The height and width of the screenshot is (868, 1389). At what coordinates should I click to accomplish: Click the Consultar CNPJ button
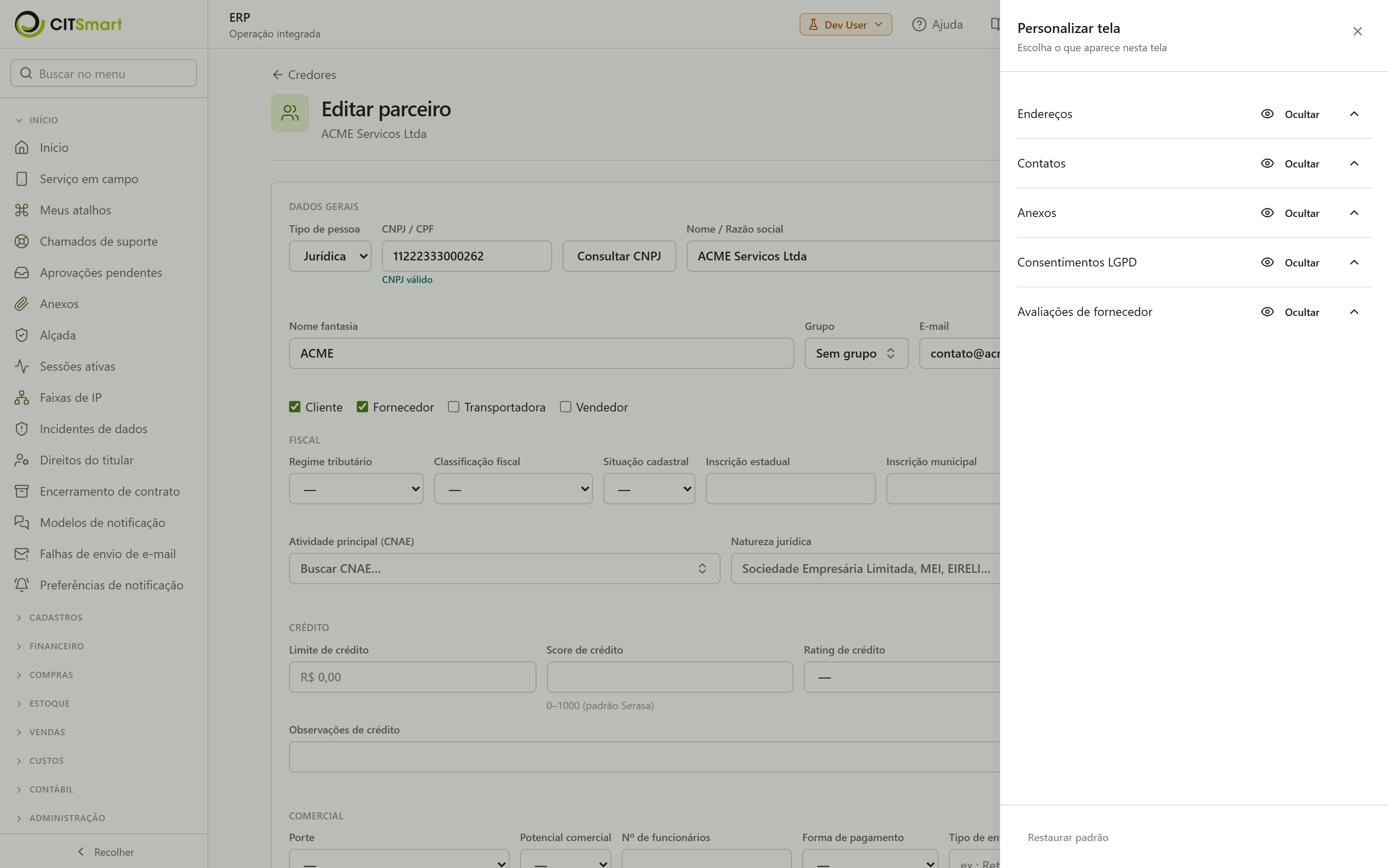[x=619, y=256]
